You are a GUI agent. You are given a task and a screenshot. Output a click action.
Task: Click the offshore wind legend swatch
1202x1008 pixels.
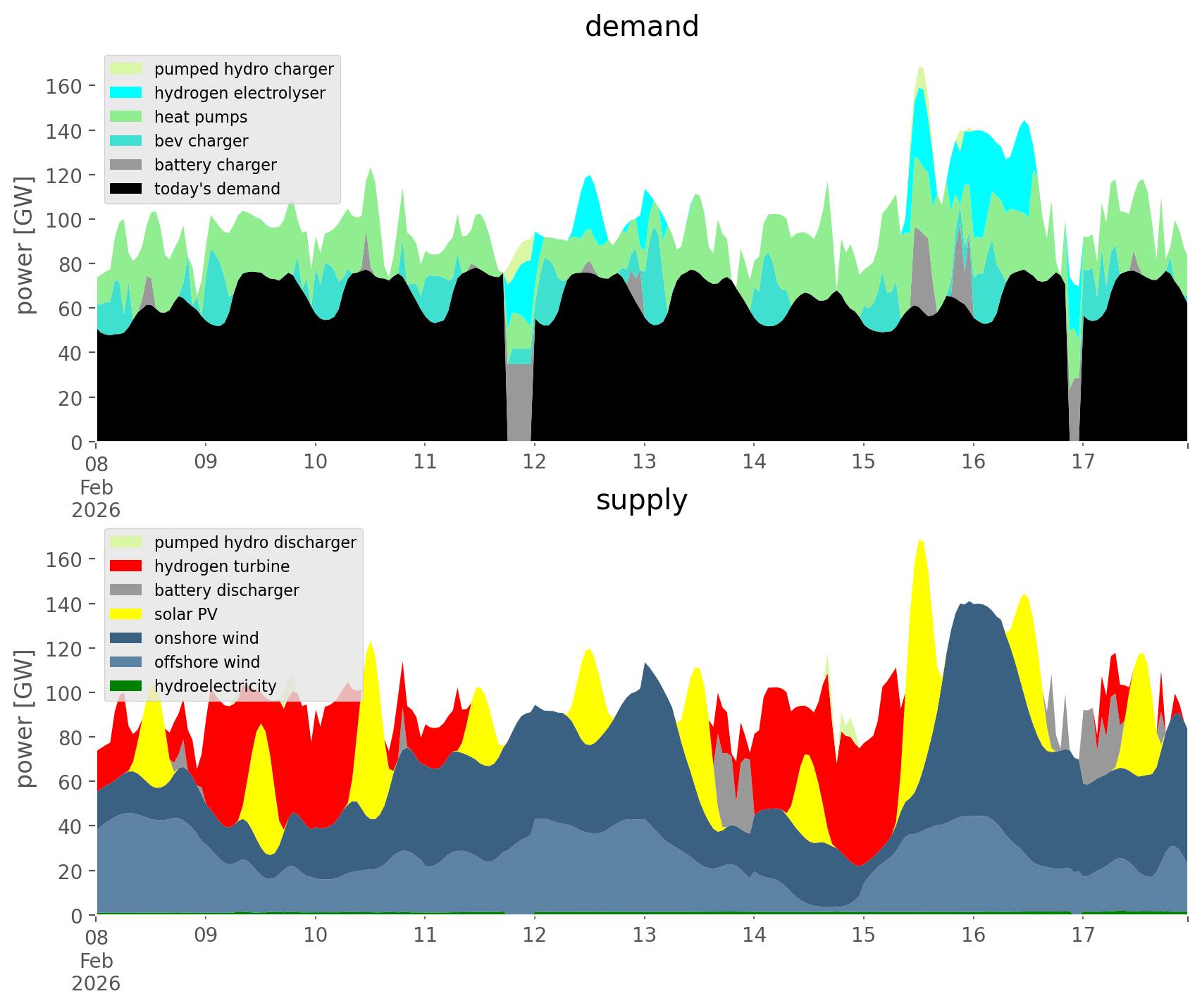point(126,662)
